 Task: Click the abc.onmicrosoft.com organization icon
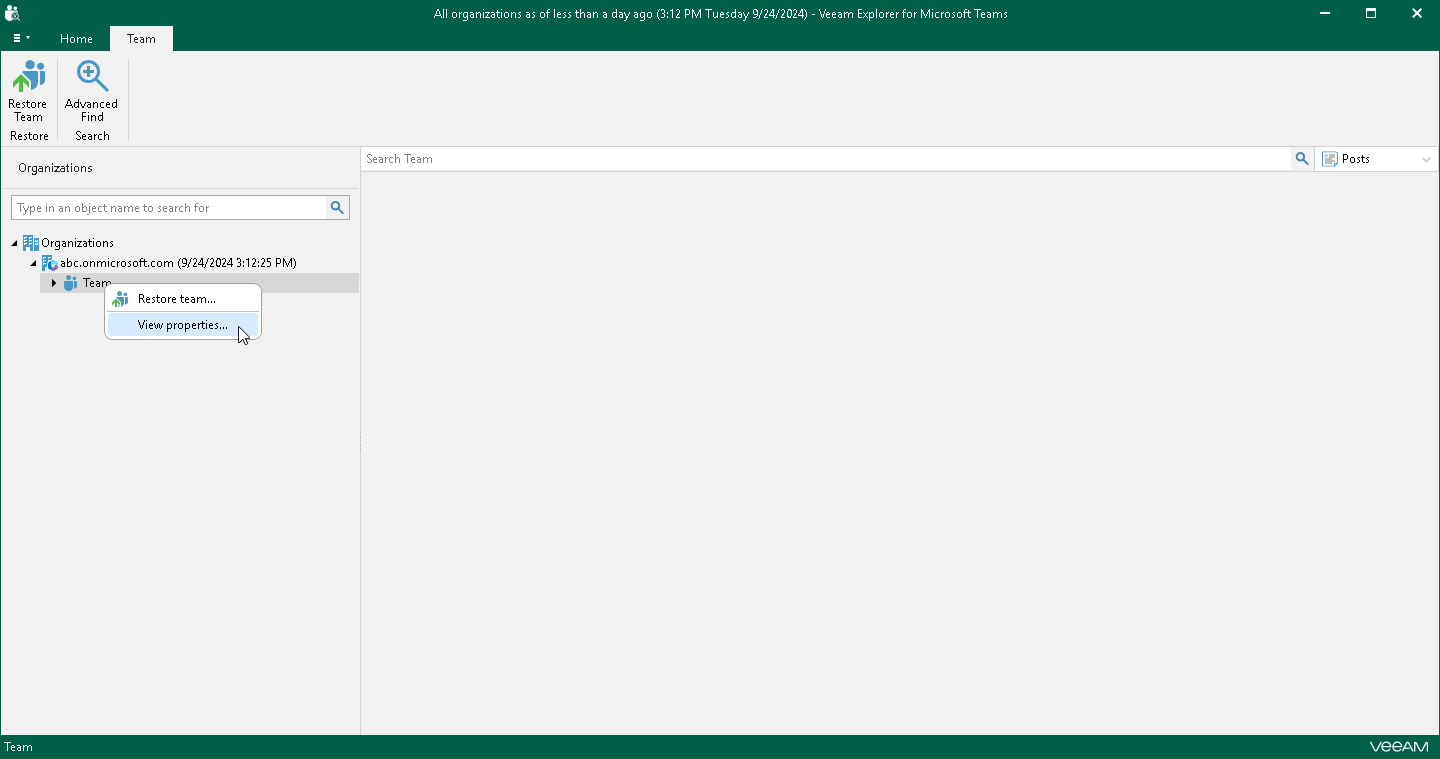click(x=49, y=263)
